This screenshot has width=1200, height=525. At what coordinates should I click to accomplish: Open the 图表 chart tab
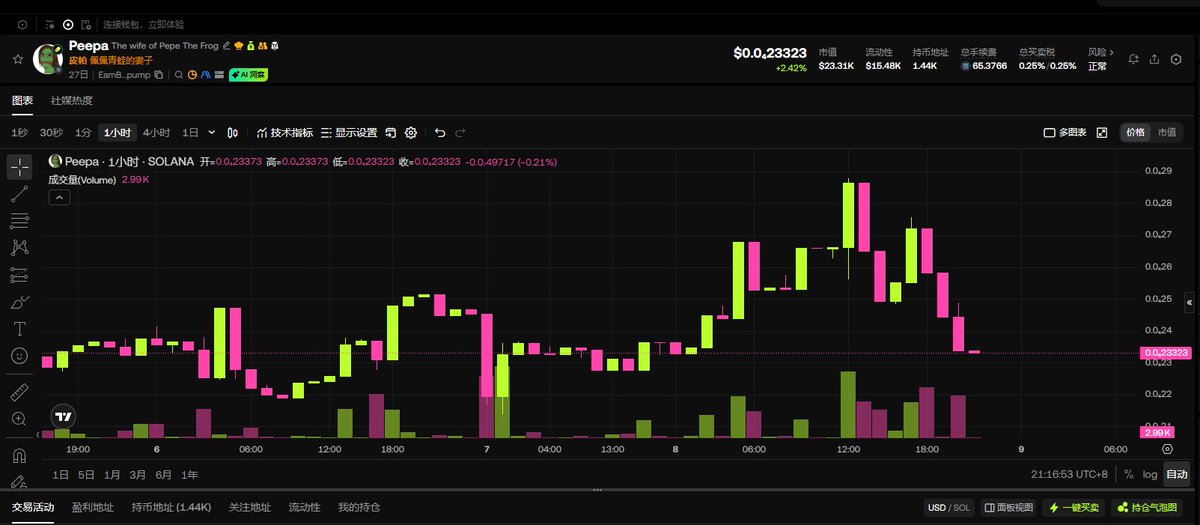(x=22, y=100)
